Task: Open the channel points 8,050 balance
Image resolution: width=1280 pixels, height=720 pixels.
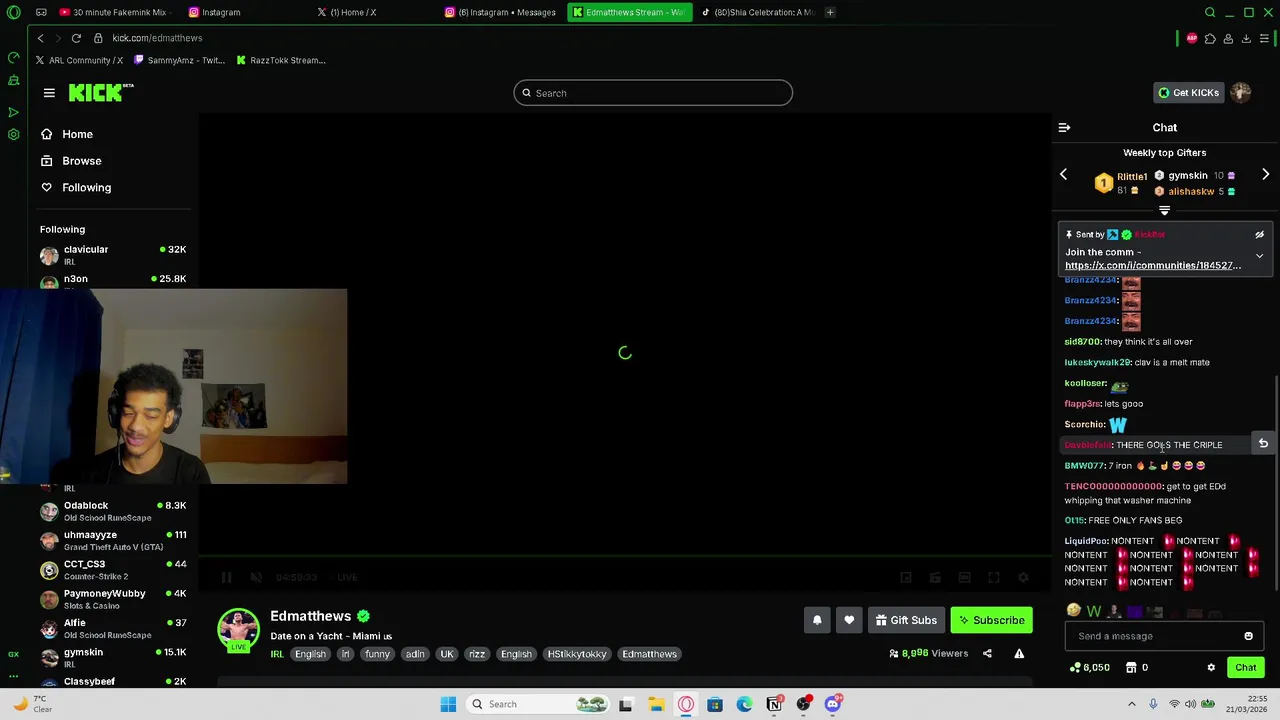Action: click(1090, 667)
